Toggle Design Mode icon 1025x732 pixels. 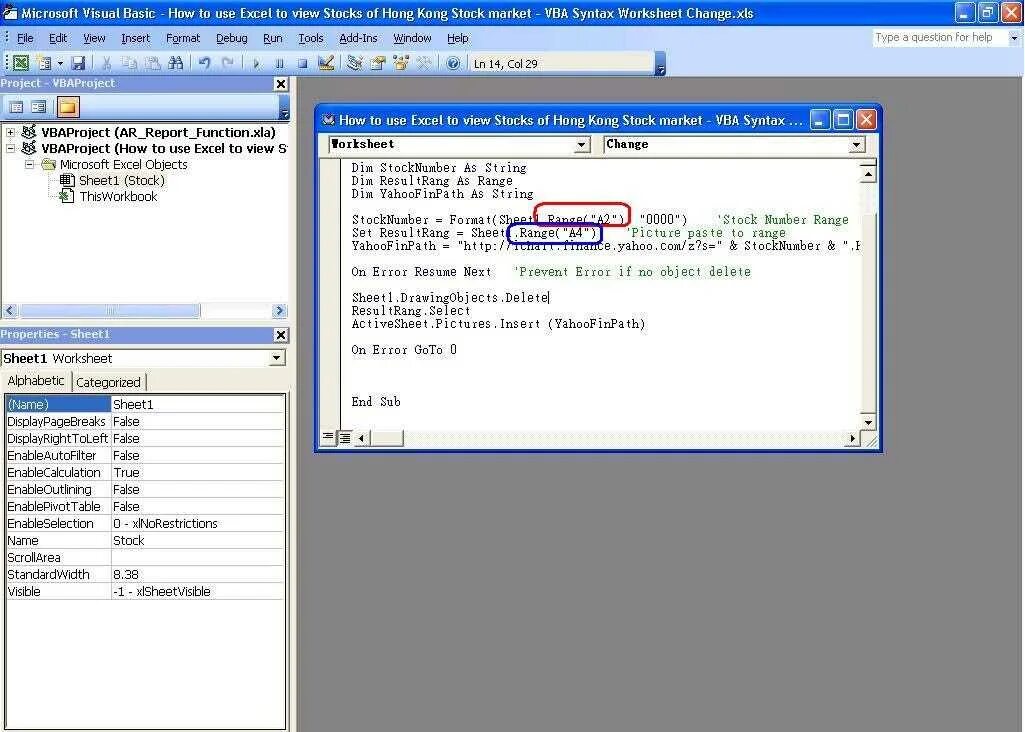tap(326, 63)
